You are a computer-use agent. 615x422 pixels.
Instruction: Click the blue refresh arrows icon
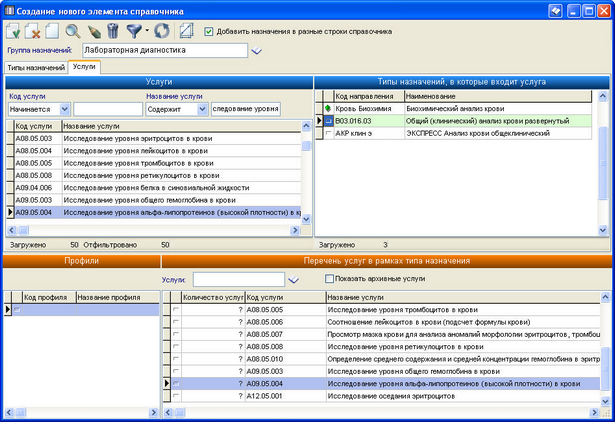[162, 31]
